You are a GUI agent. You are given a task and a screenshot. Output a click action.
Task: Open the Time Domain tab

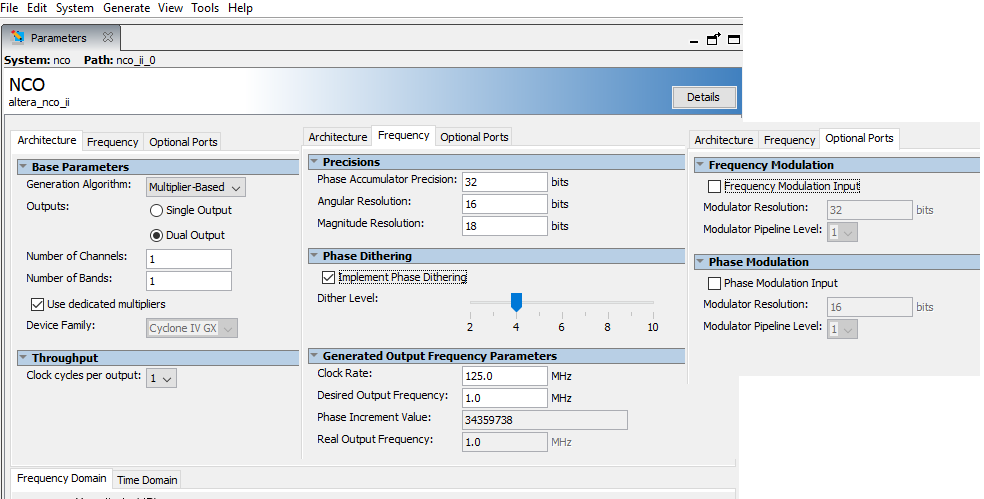tap(147, 480)
